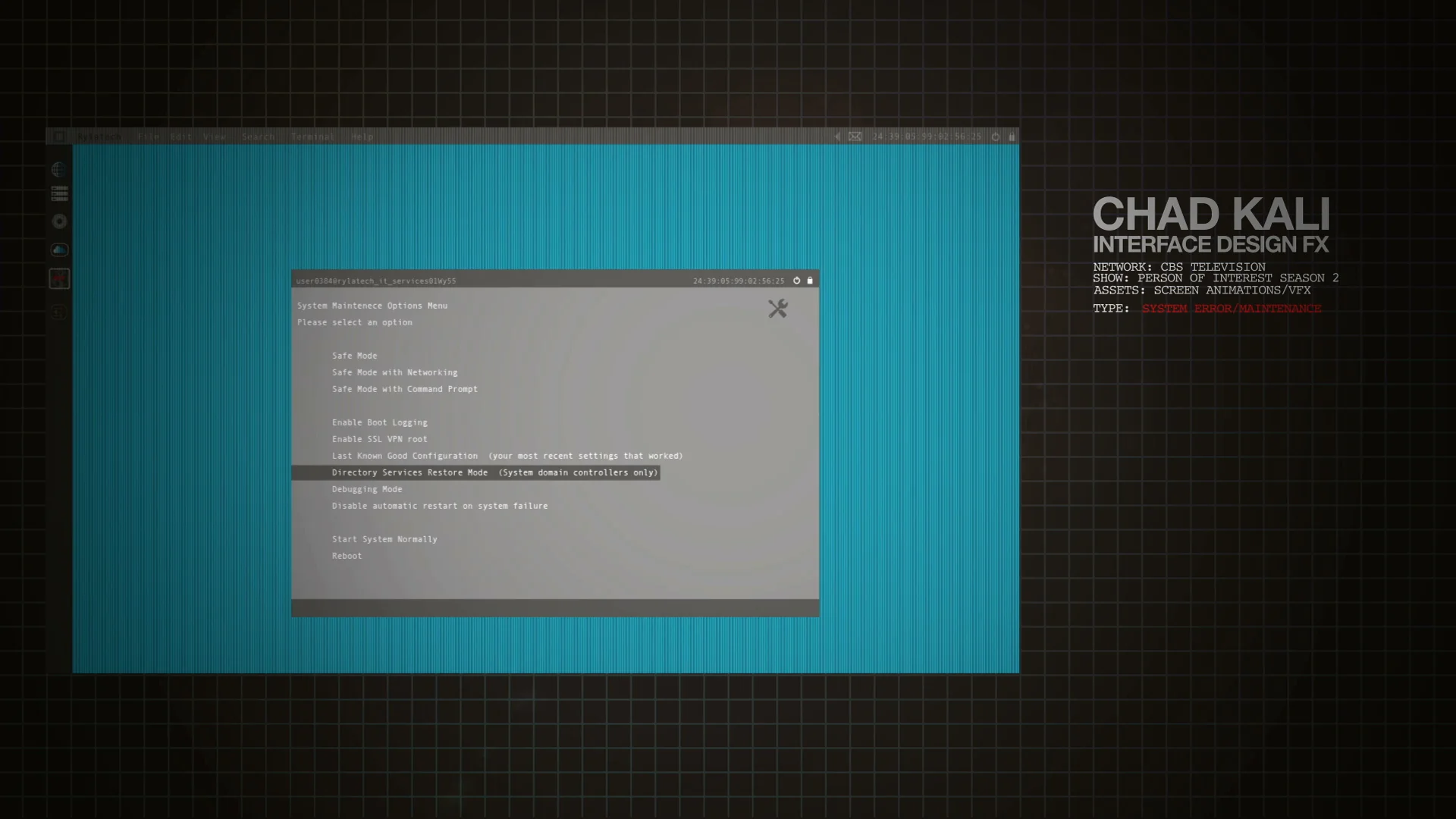
Task: Select Safe Mode with Networking option
Action: (x=394, y=372)
